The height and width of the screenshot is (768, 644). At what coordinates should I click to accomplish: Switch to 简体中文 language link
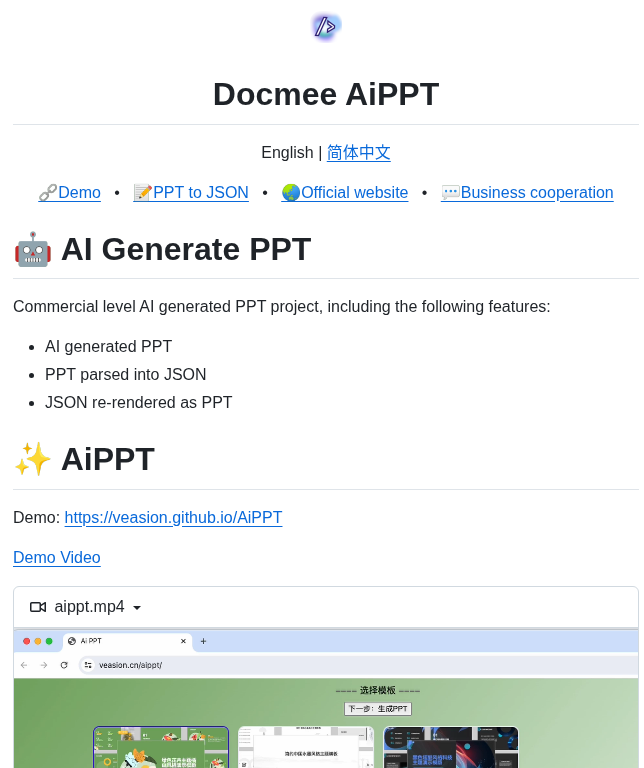click(358, 152)
